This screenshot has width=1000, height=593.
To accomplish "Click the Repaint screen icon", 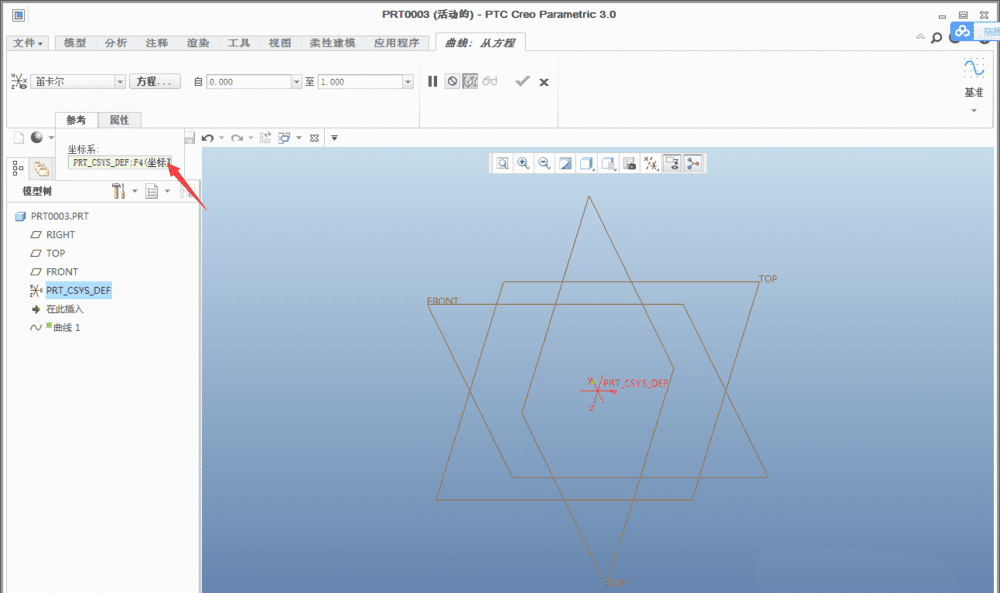I will tap(565, 164).
